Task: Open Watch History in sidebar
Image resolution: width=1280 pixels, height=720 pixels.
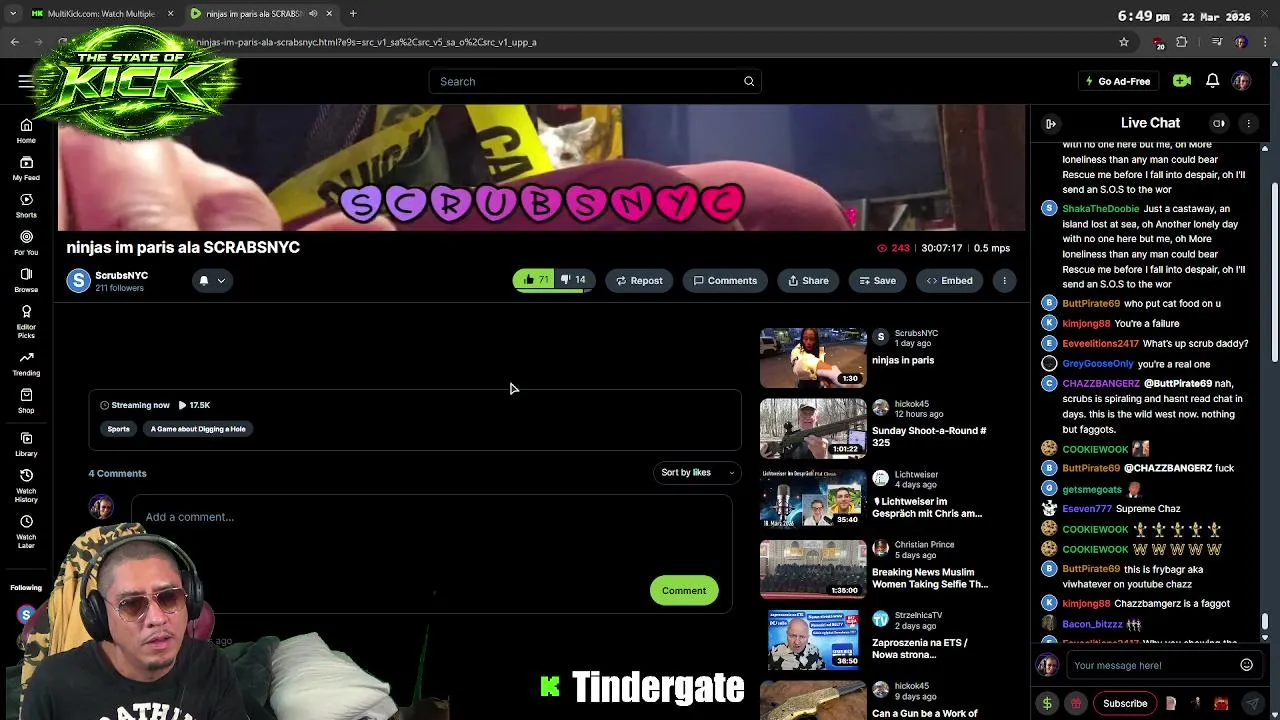Action: pyautogui.click(x=26, y=483)
